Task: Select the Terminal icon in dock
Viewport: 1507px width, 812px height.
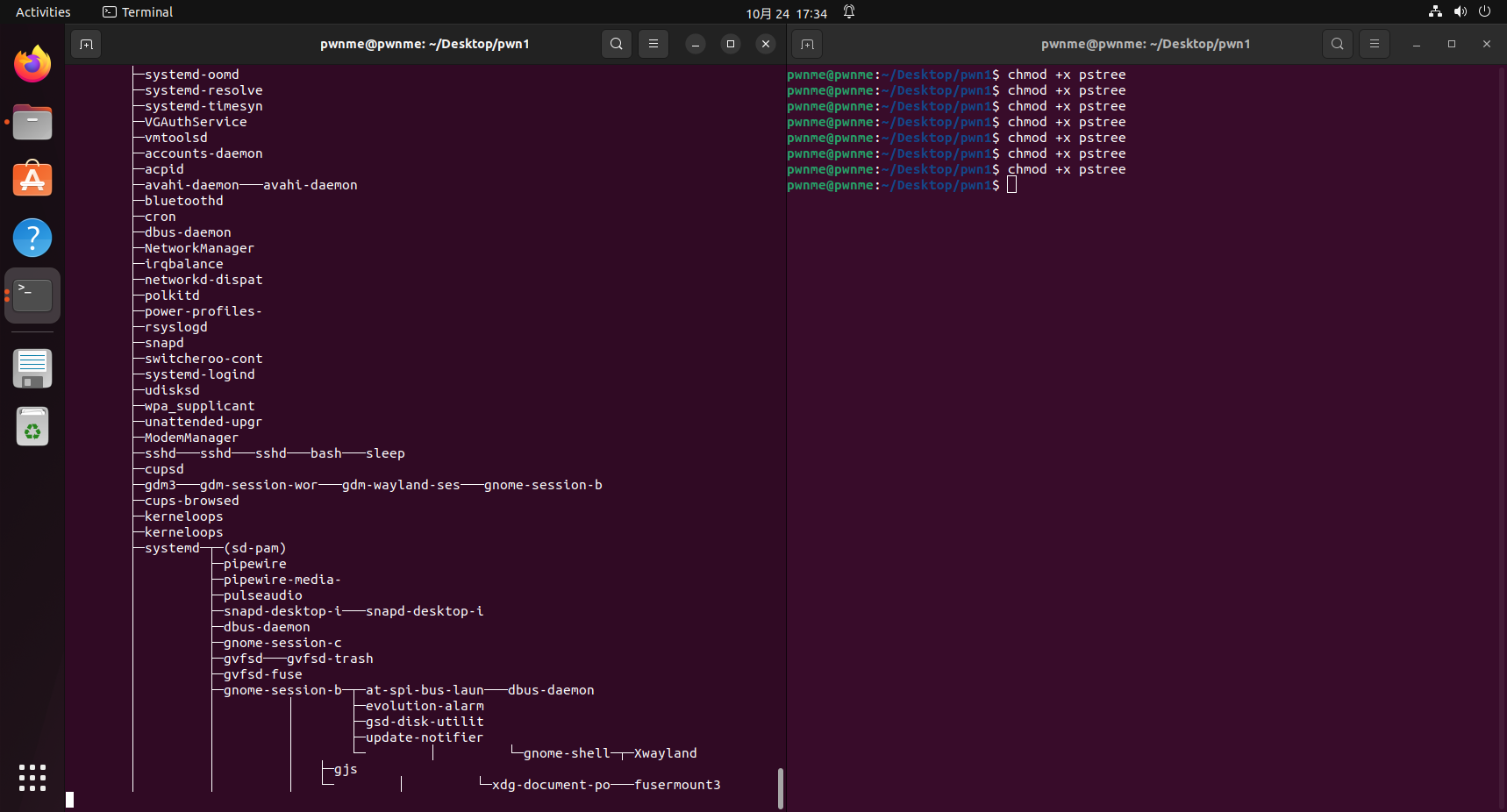Action: (32, 296)
